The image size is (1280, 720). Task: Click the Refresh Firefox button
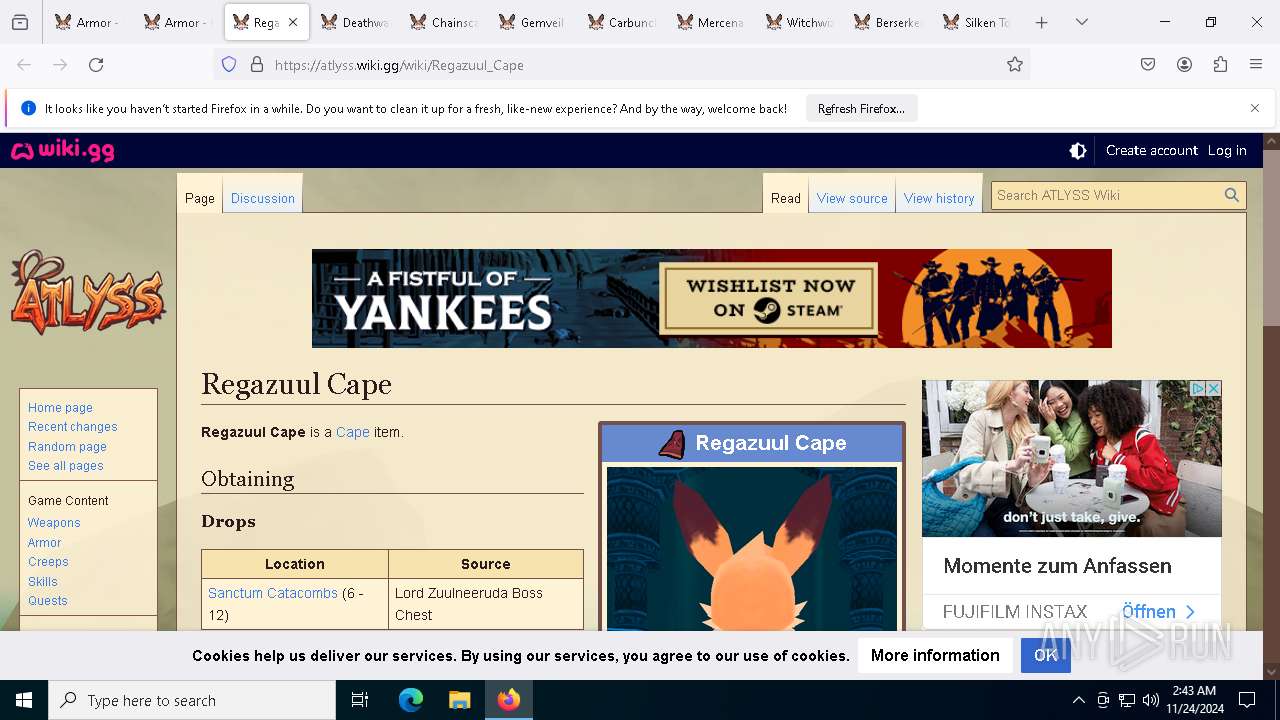click(x=861, y=109)
